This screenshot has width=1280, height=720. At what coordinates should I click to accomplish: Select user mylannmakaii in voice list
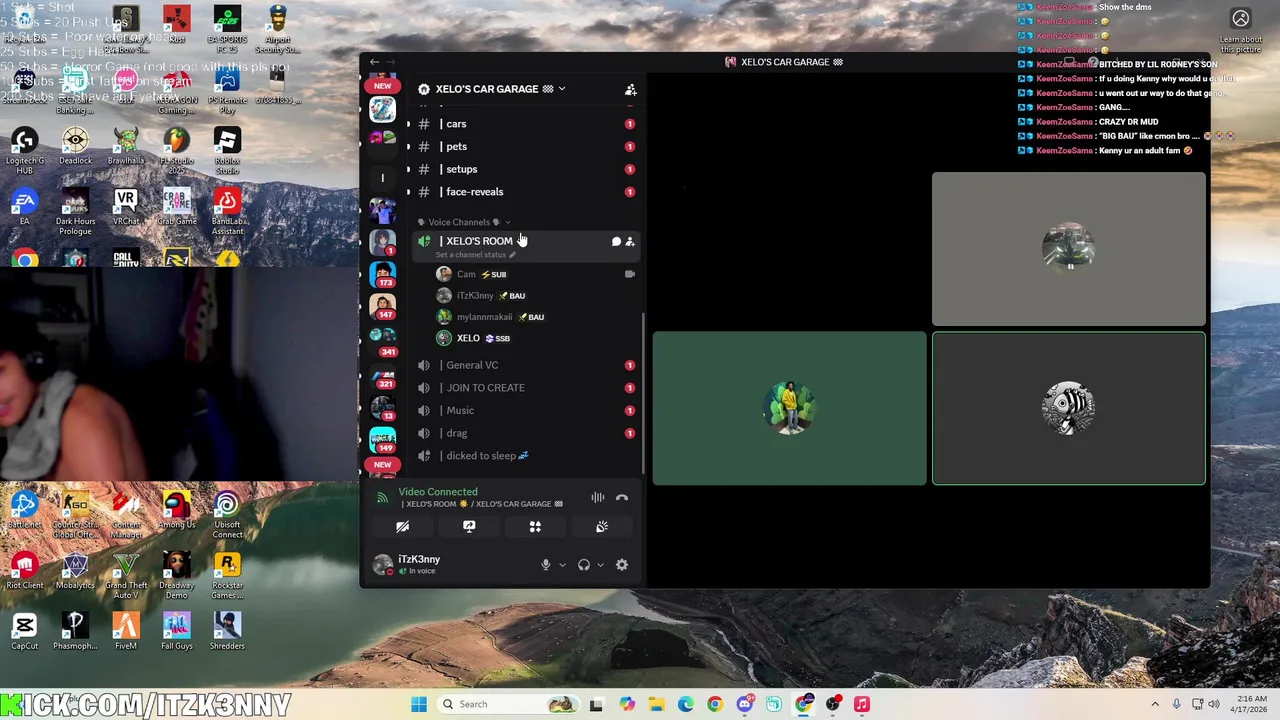[484, 317]
